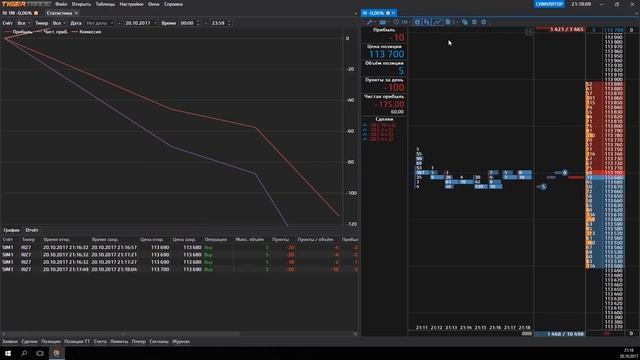The height and width of the screenshot is (360, 640).
Task: Click the clock icon in order book toolbar
Action: click(396, 22)
